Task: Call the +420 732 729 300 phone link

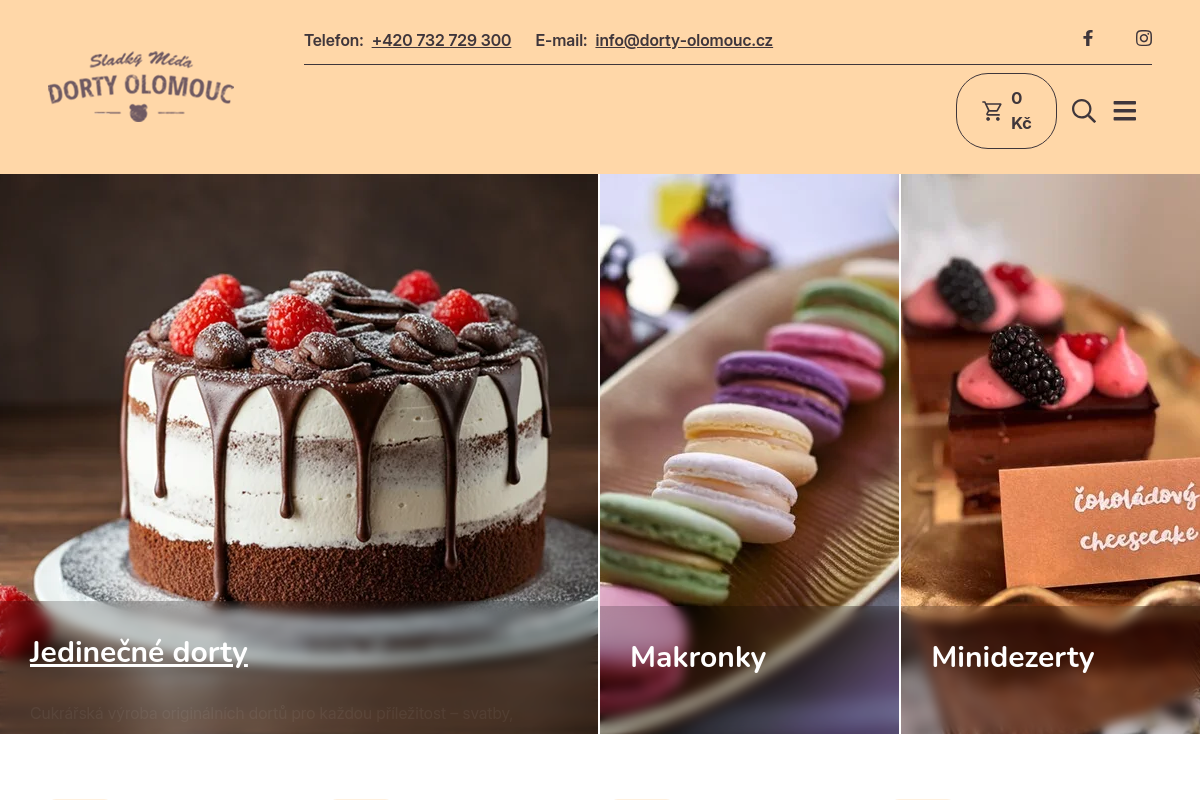Action: [x=441, y=40]
